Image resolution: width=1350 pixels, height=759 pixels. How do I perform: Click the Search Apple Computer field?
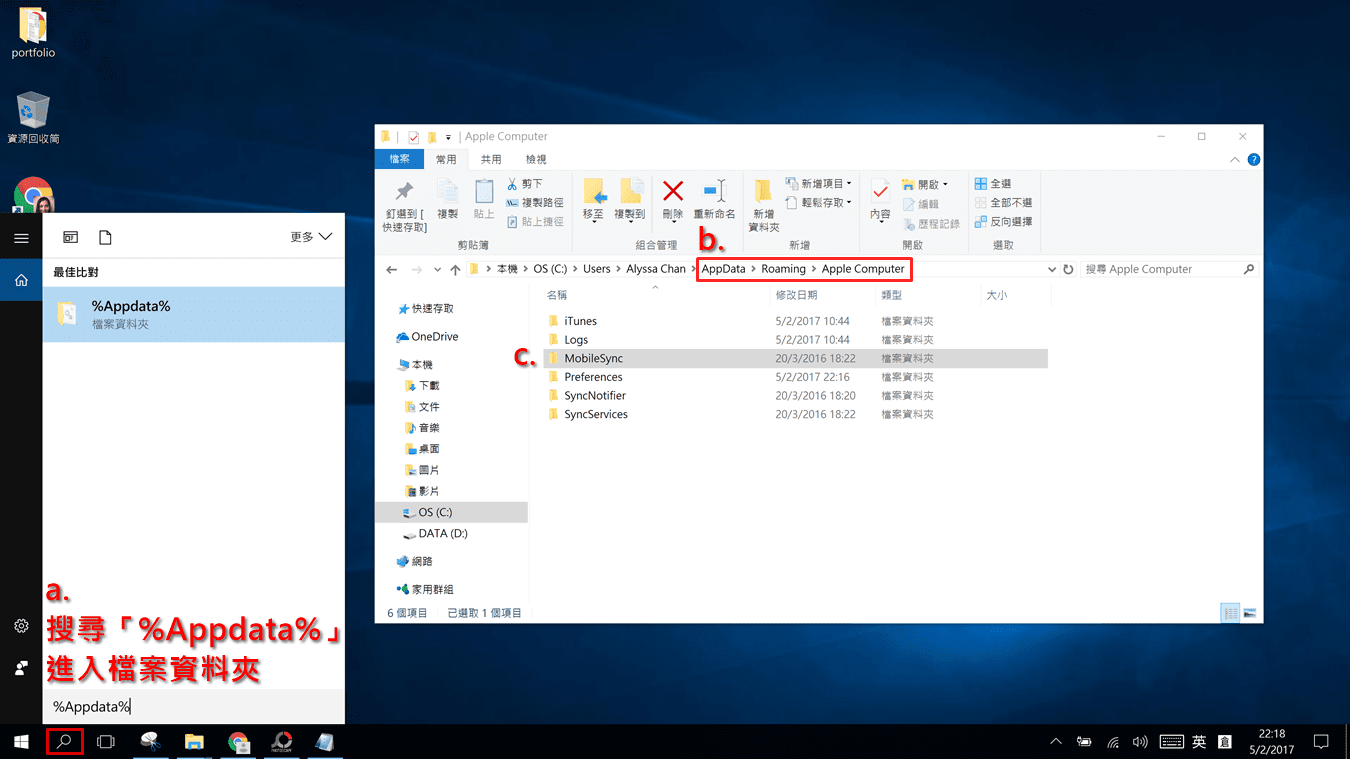[1168, 269]
